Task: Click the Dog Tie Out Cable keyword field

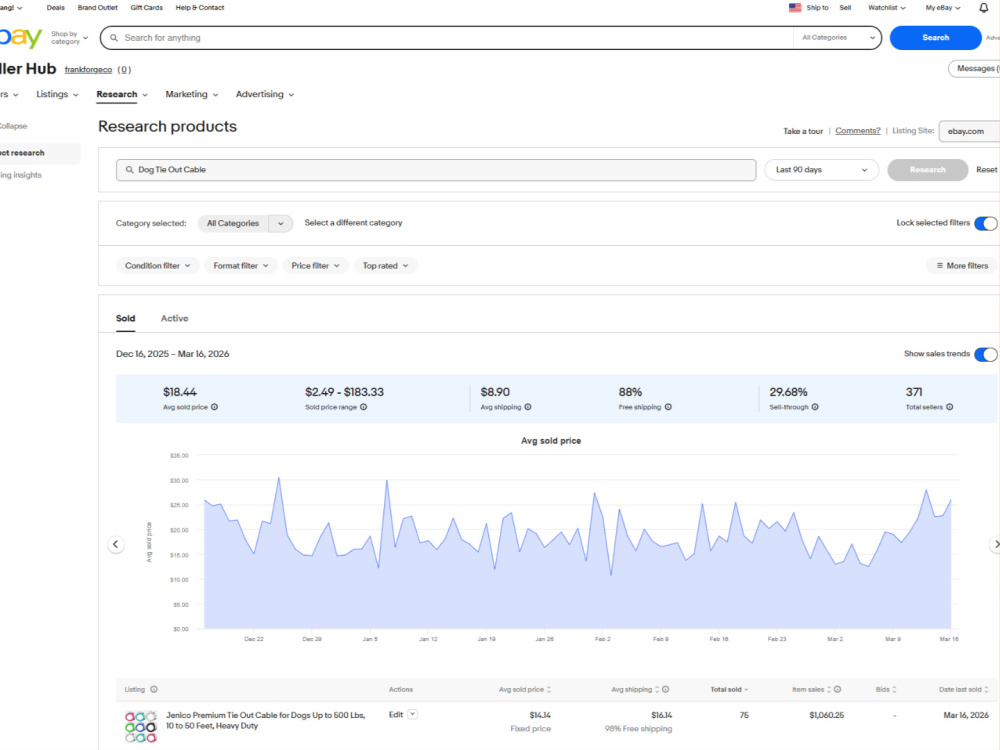Action: (x=436, y=170)
